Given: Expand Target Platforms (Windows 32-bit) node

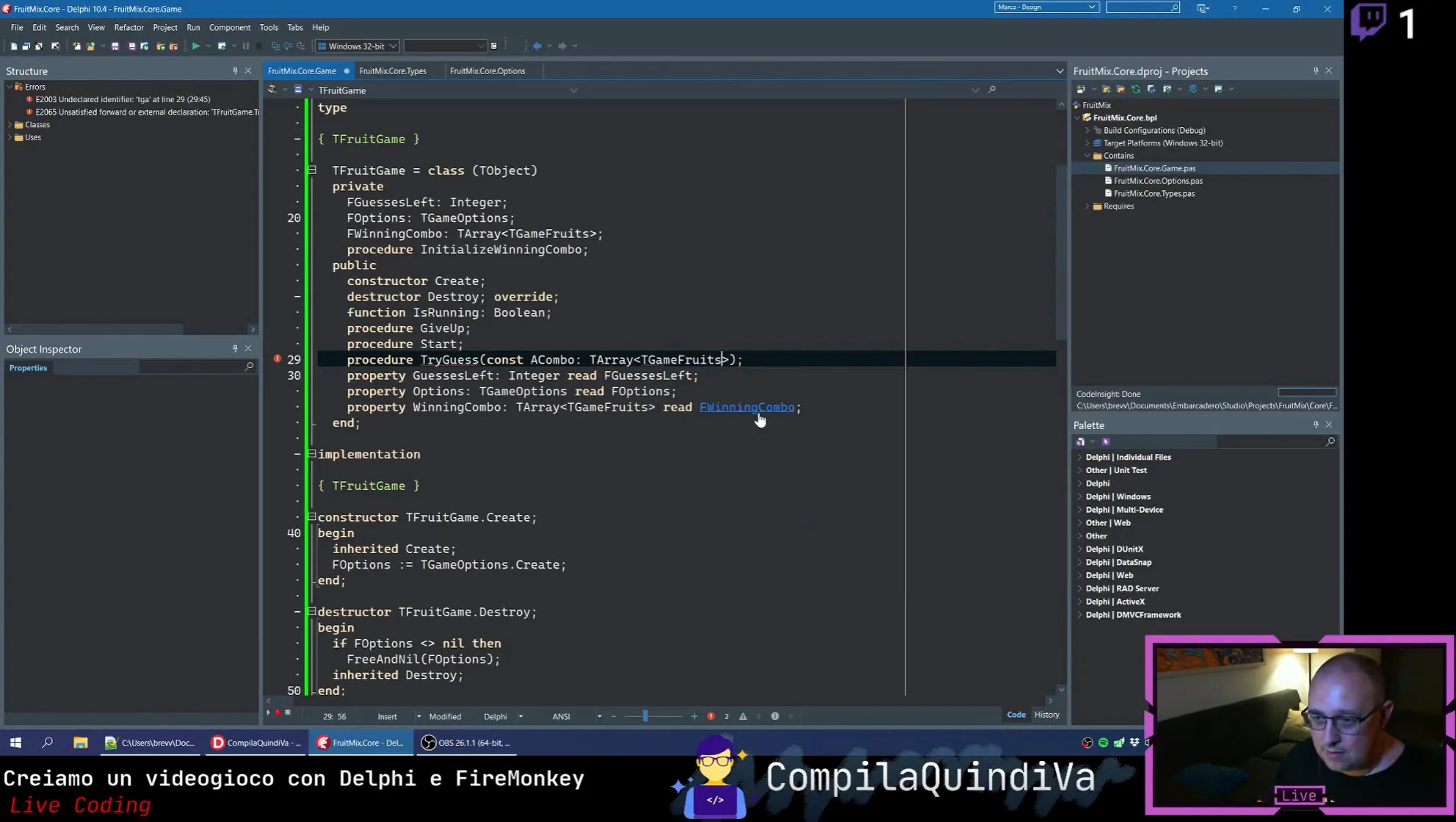Looking at the screenshot, I should coord(1087,143).
